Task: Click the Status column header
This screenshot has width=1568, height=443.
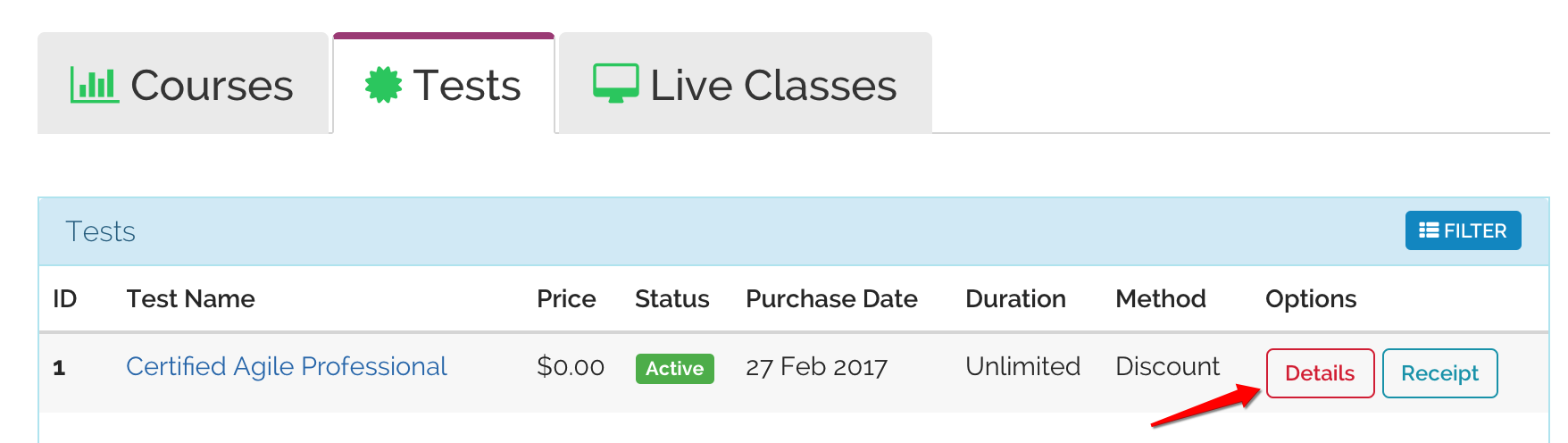Action: 671,298
